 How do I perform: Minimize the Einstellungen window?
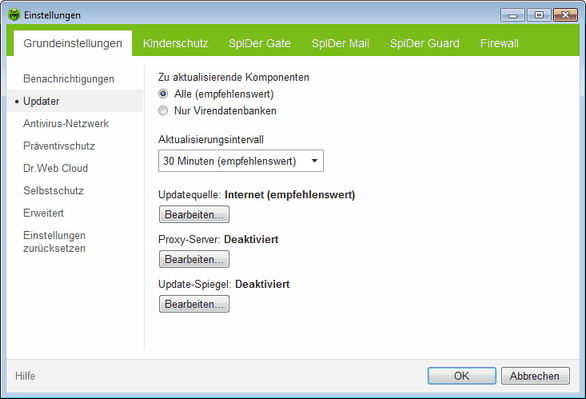pos(512,15)
